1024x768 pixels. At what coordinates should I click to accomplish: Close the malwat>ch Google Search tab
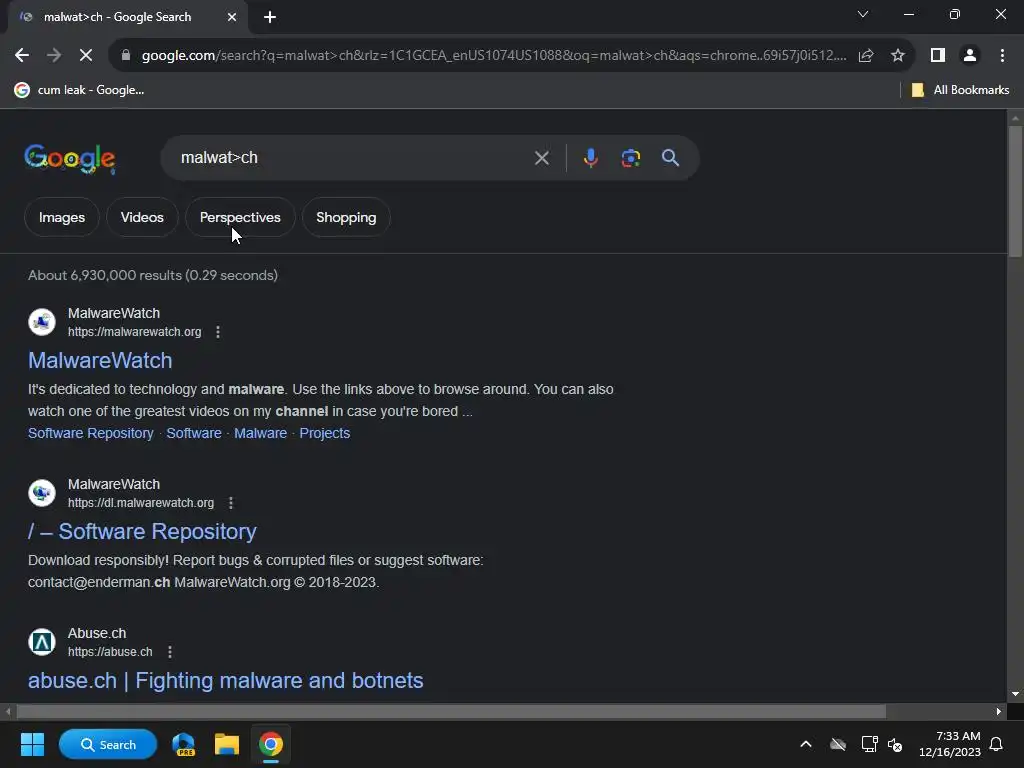[232, 17]
